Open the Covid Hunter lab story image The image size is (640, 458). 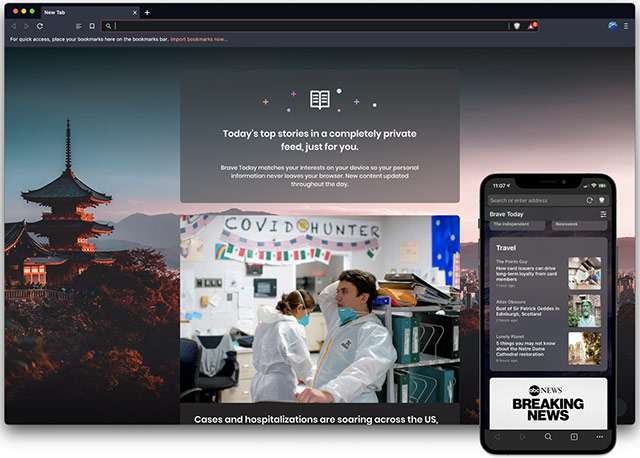coord(319,308)
